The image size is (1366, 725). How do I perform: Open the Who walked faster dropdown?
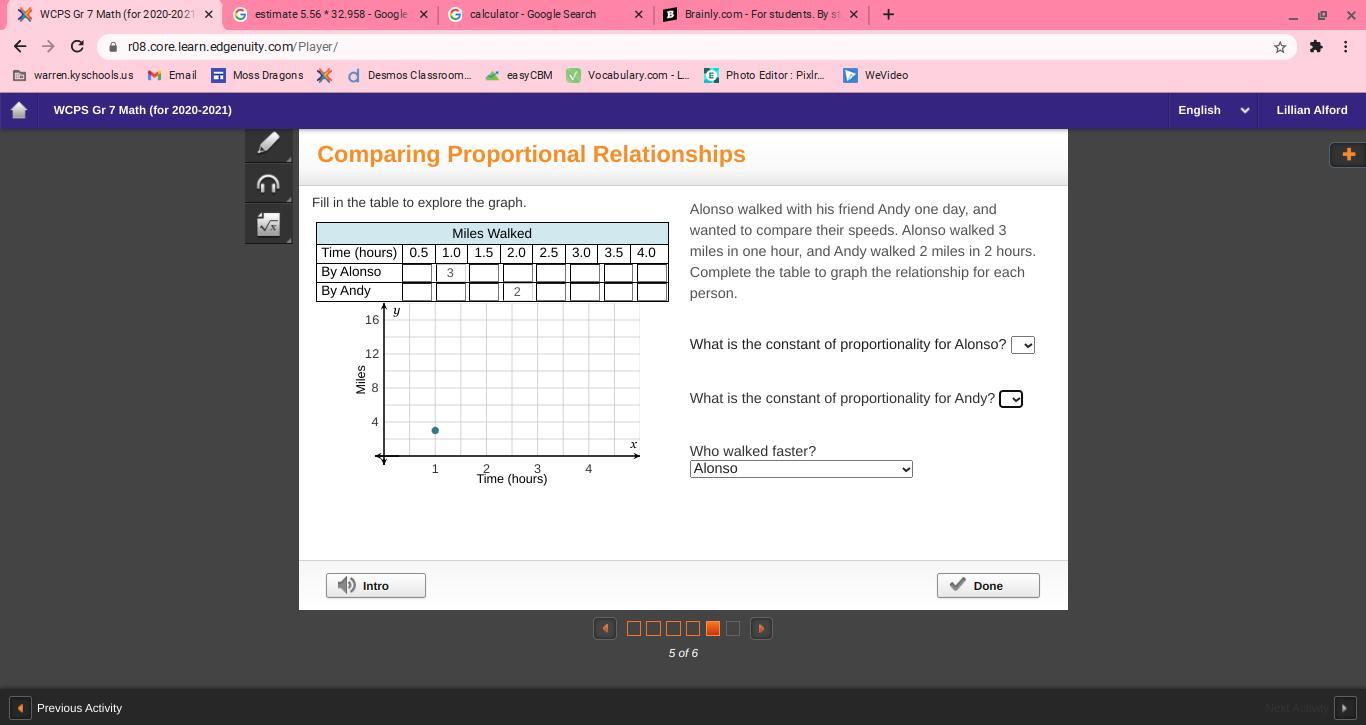(x=801, y=469)
